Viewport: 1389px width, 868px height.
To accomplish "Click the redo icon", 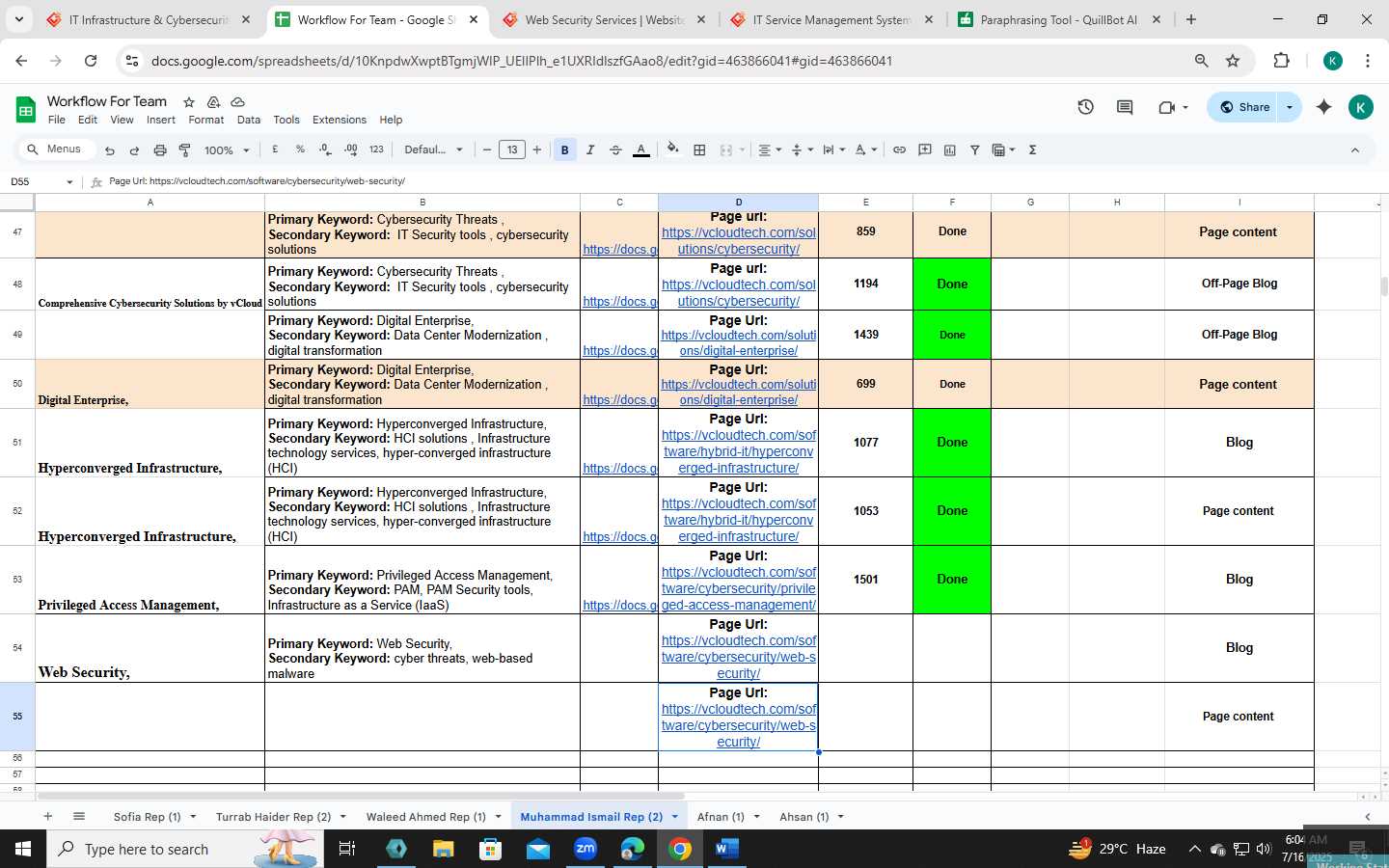I will [134, 150].
